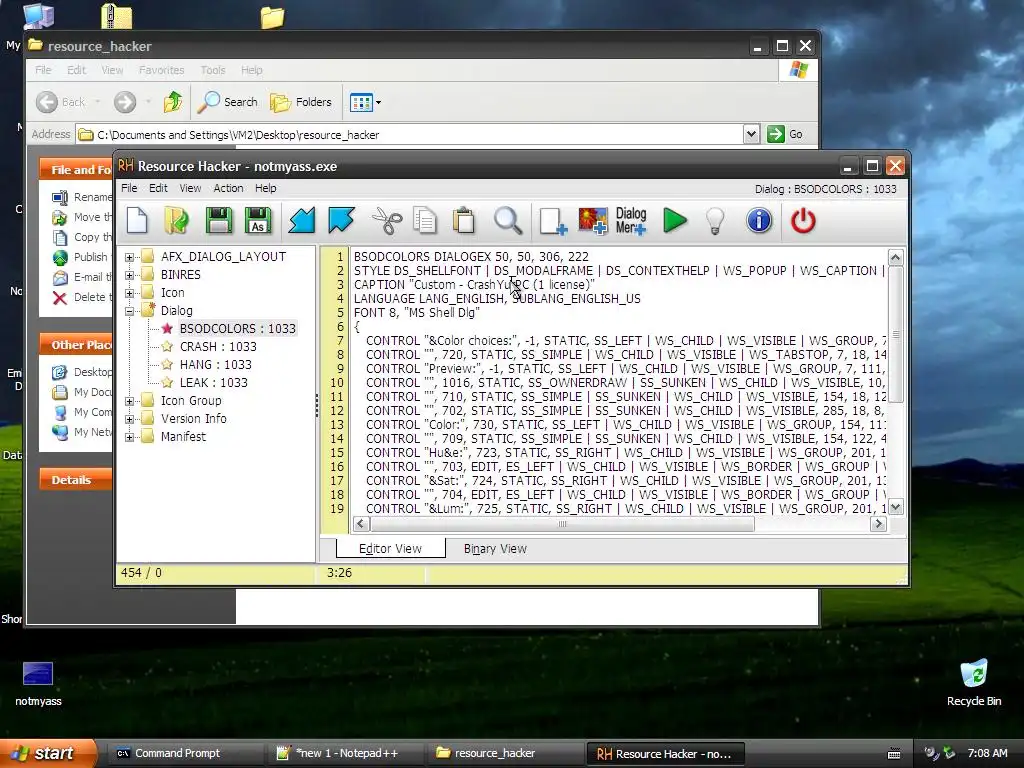Click the Back button in Explorer
This screenshot has width=1024, height=768.
click(61, 102)
